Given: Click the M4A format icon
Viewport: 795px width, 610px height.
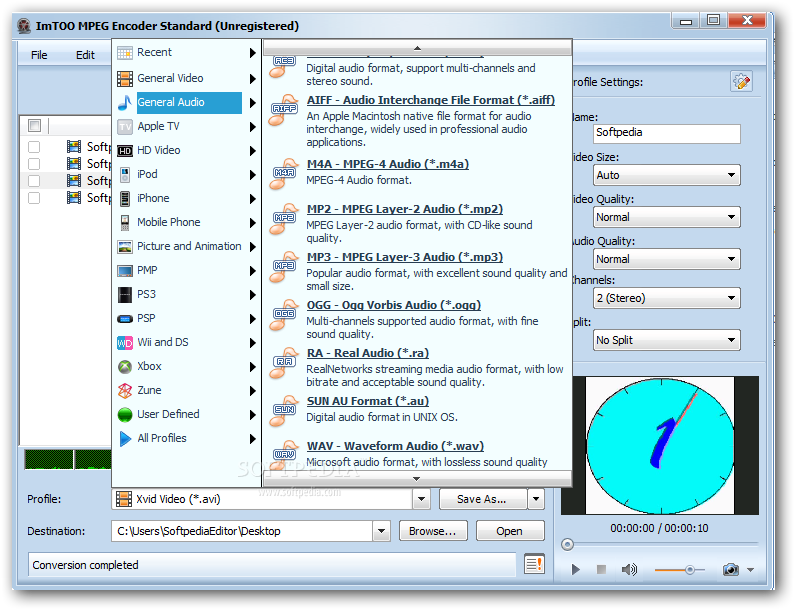Looking at the screenshot, I should [x=284, y=174].
